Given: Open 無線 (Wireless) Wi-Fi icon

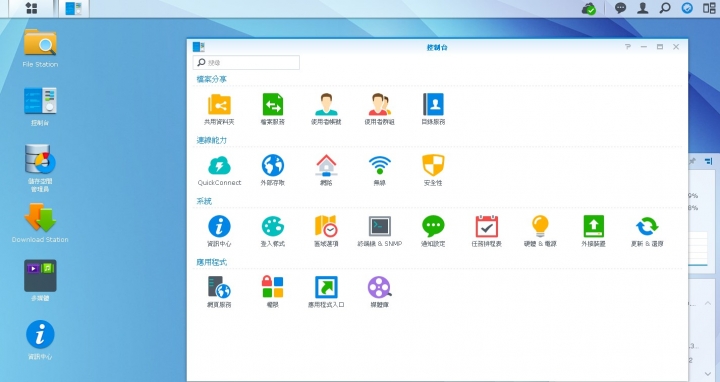Looking at the screenshot, I should pyautogui.click(x=380, y=165).
